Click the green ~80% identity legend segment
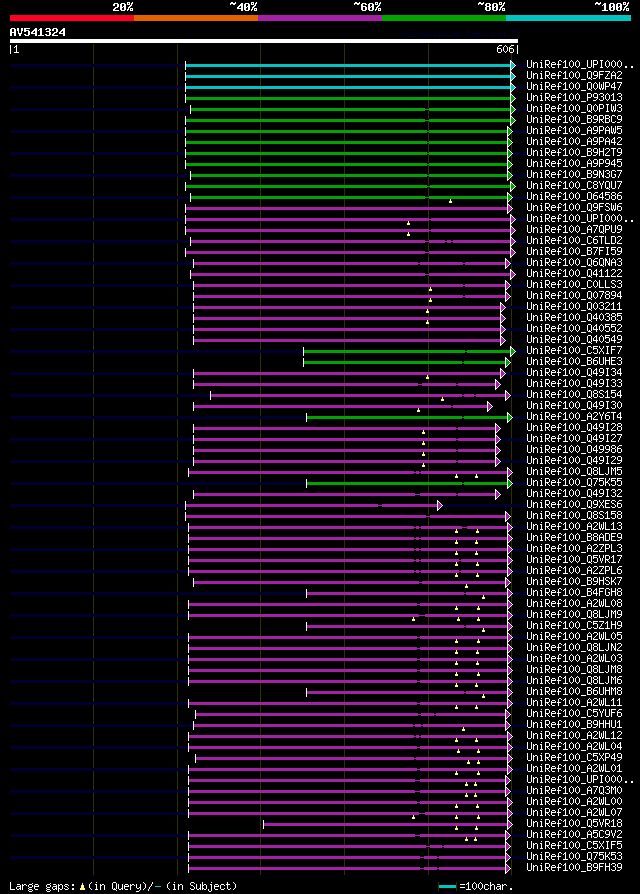Image resolution: width=640 pixels, height=894 pixels. (x=444, y=18)
